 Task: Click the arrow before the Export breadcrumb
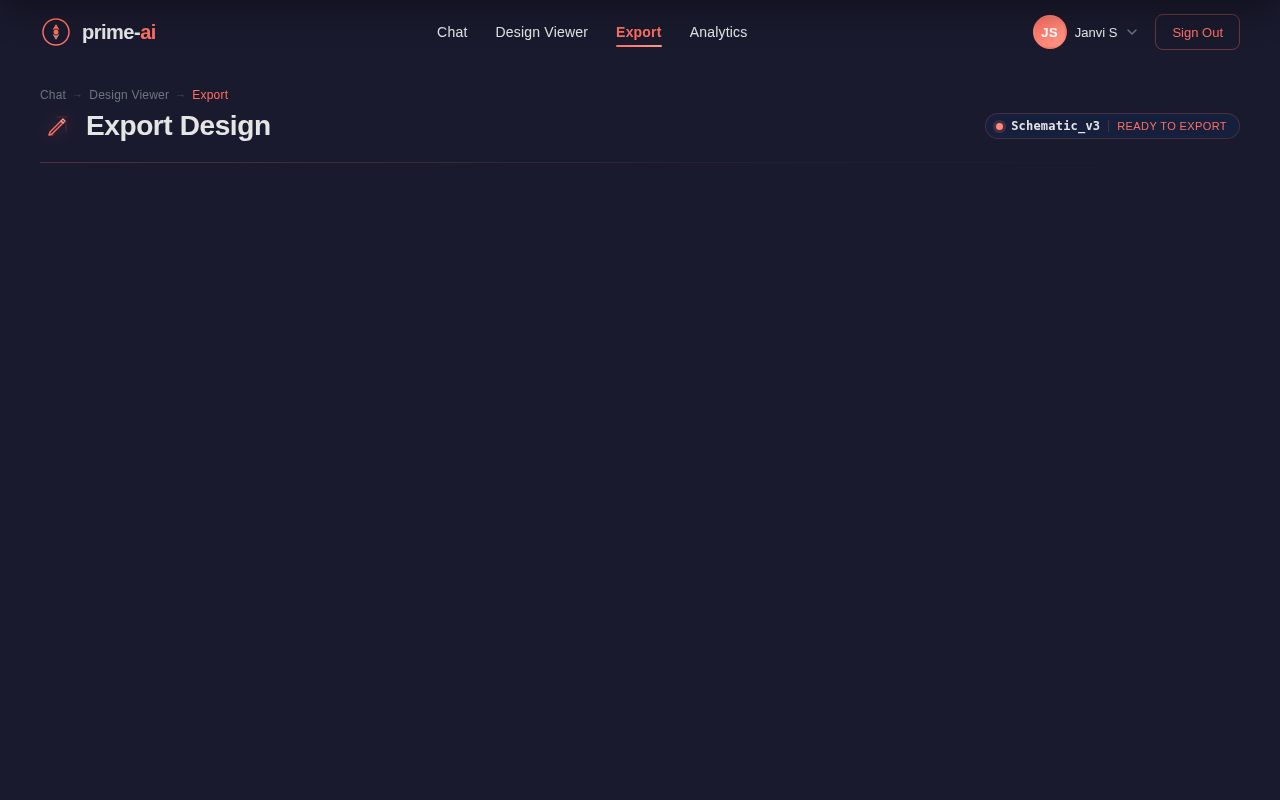[180, 95]
